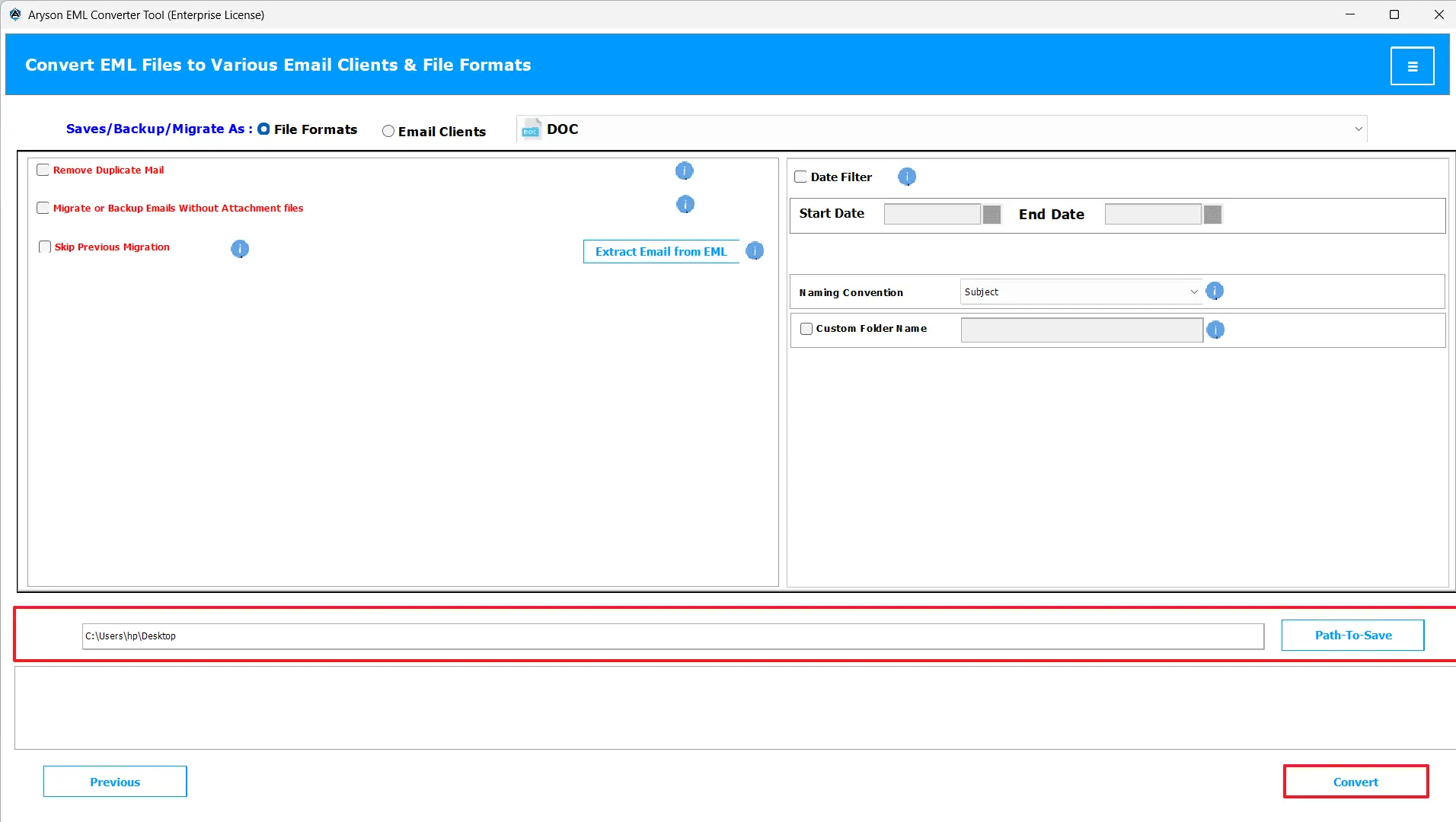Click info icon beside Extract Email from EML
The image size is (1456, 822).
click(754, 251)
